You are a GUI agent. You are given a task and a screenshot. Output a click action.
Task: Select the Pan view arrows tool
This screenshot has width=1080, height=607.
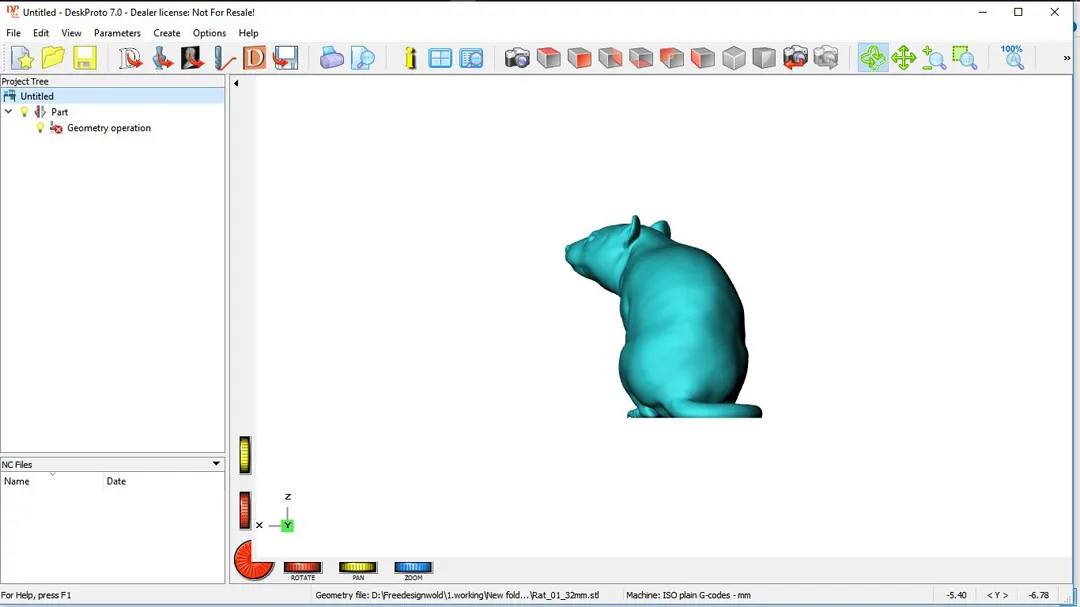pyautogui.click(x=903, y=58)
